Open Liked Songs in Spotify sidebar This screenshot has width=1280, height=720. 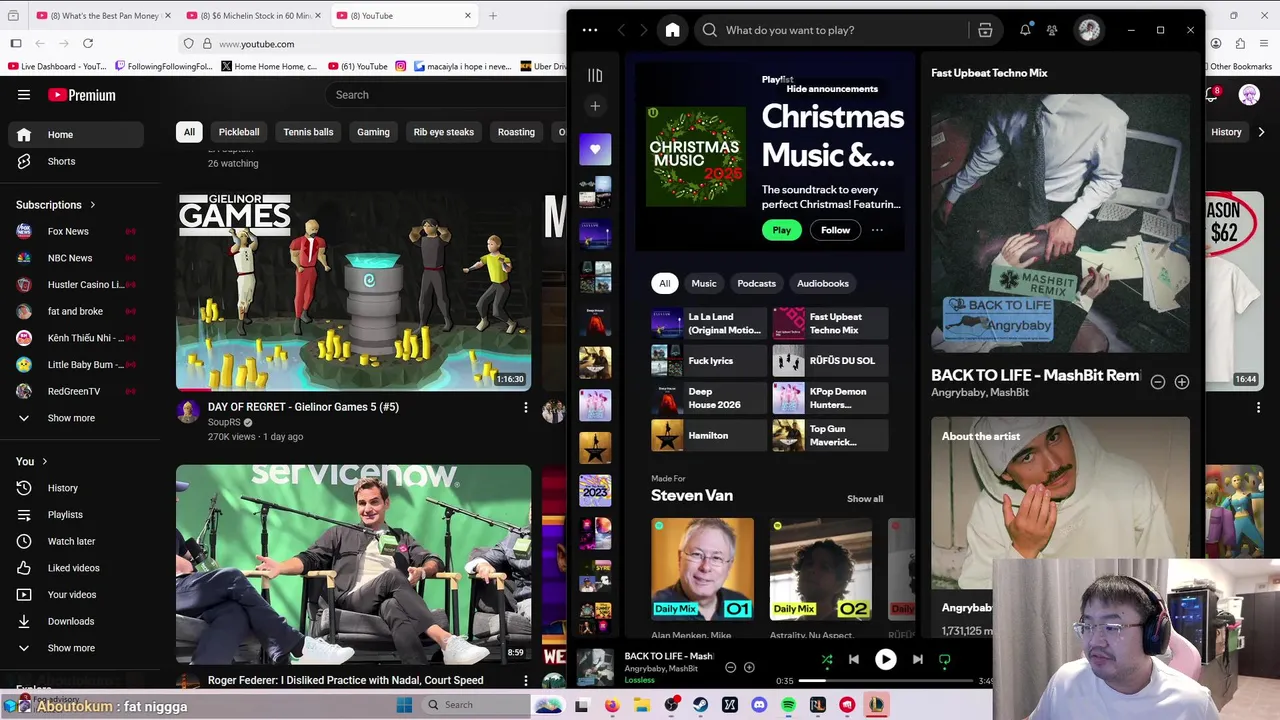coord(595,149)
